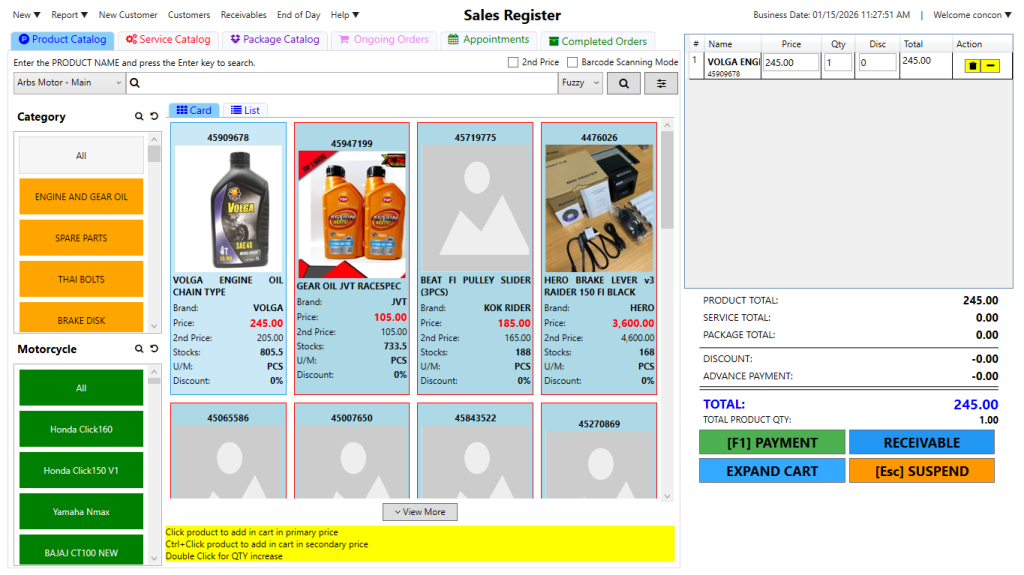This screenshot has width=1024, height=575.
Task: Open the filter settings sliders icon
Action: (661, 83)
